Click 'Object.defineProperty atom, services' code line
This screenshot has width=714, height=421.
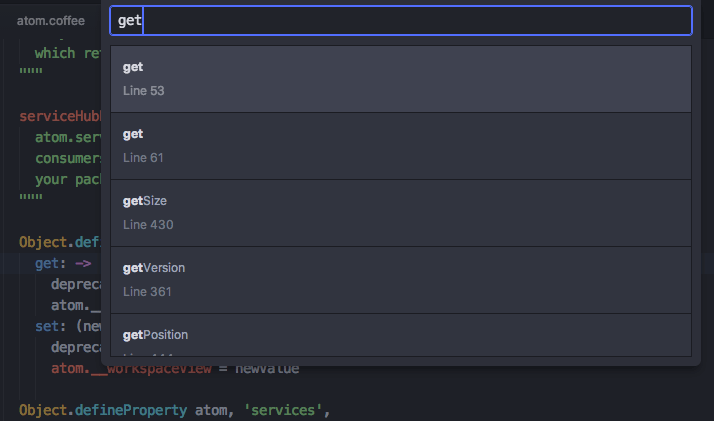coord(174,410)
